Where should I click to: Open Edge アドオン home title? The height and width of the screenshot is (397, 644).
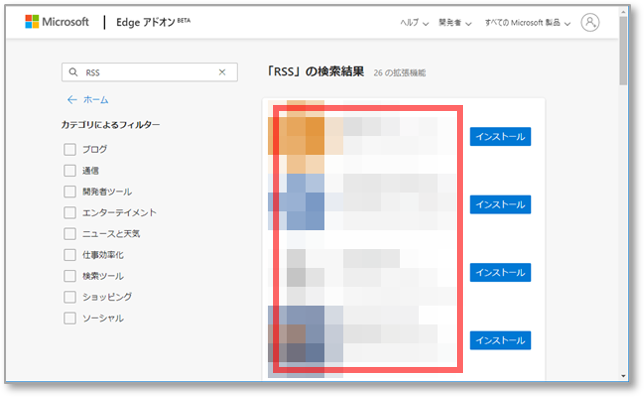pos(153,22)
